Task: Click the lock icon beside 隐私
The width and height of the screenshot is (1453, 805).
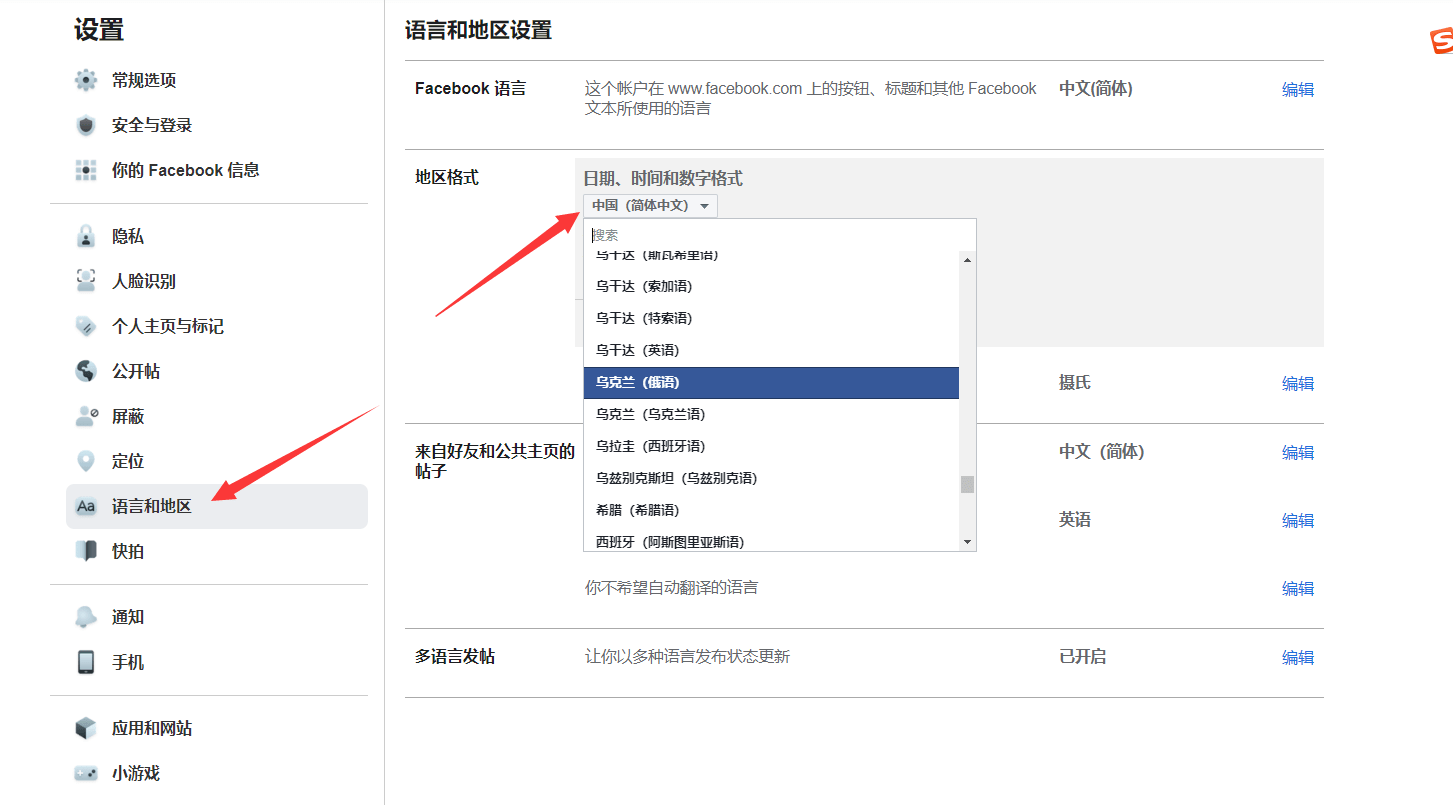Action: 86,236
